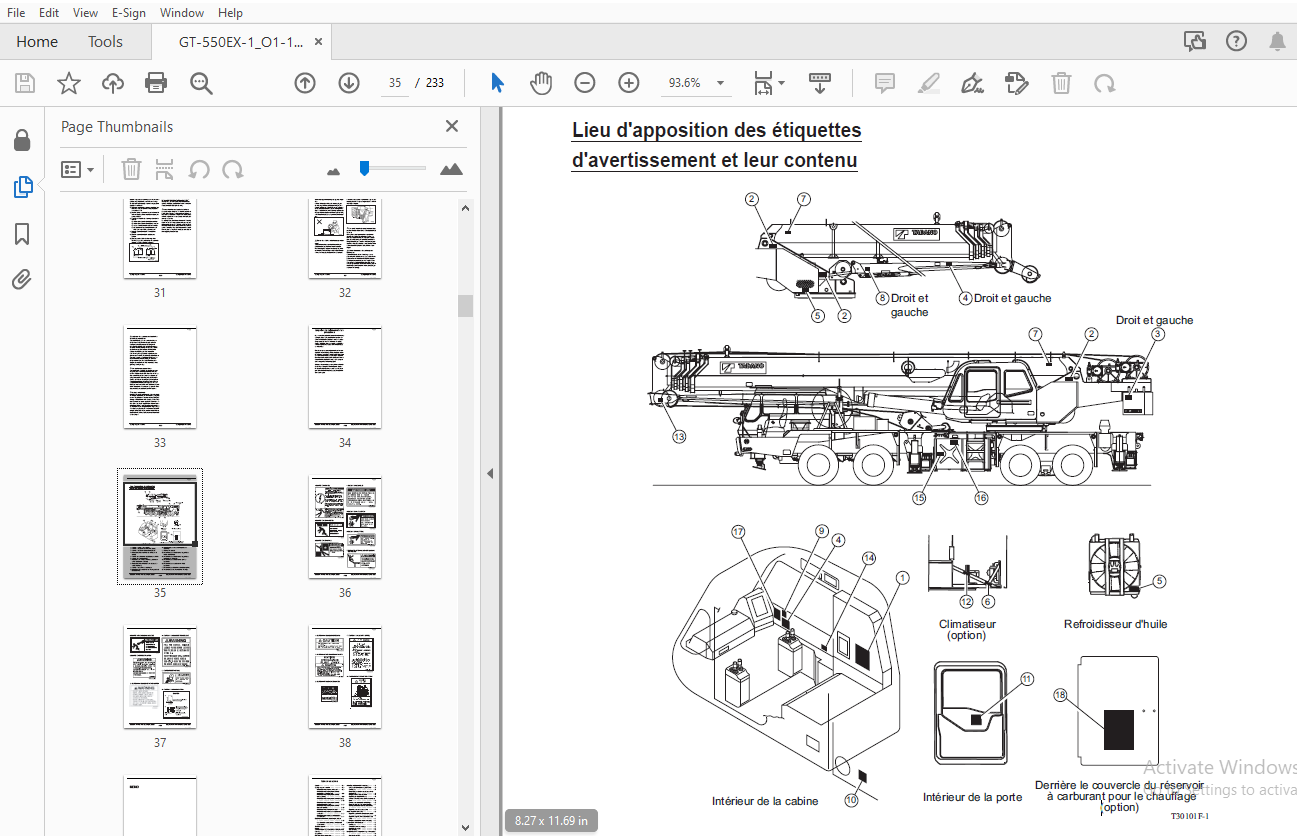
Task: Open the fit page scrolling options
Action: click(x=768, y=83)
